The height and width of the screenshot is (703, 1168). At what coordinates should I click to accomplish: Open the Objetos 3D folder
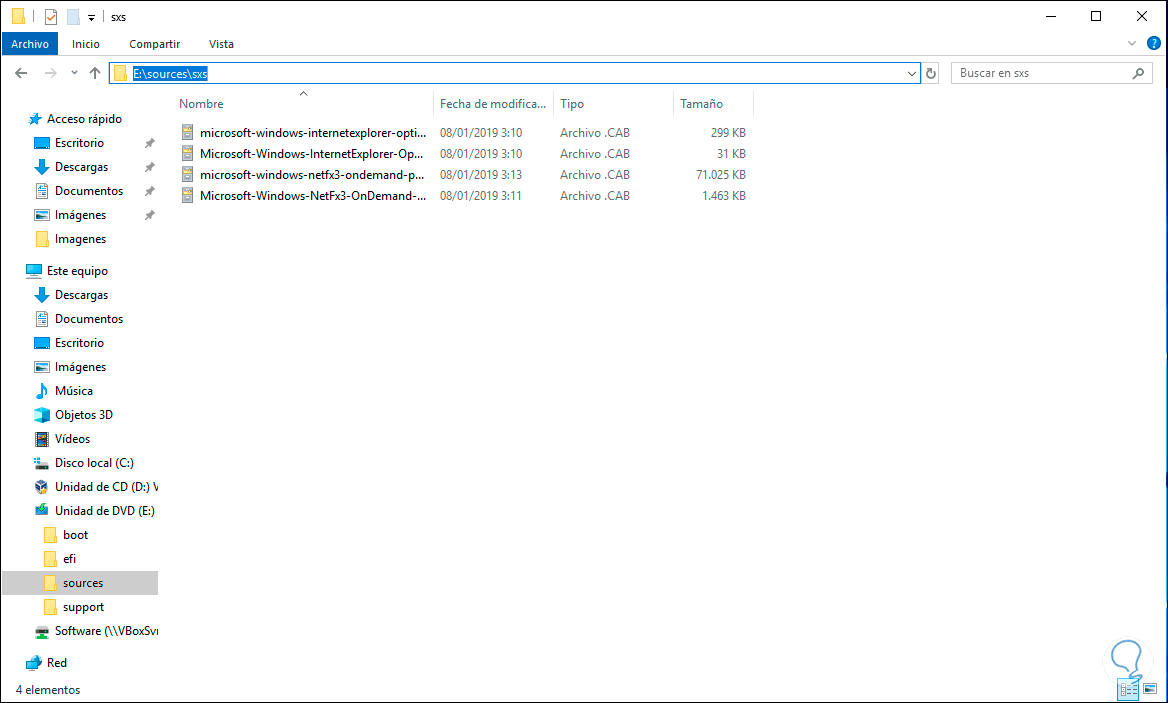click(83, 415)
